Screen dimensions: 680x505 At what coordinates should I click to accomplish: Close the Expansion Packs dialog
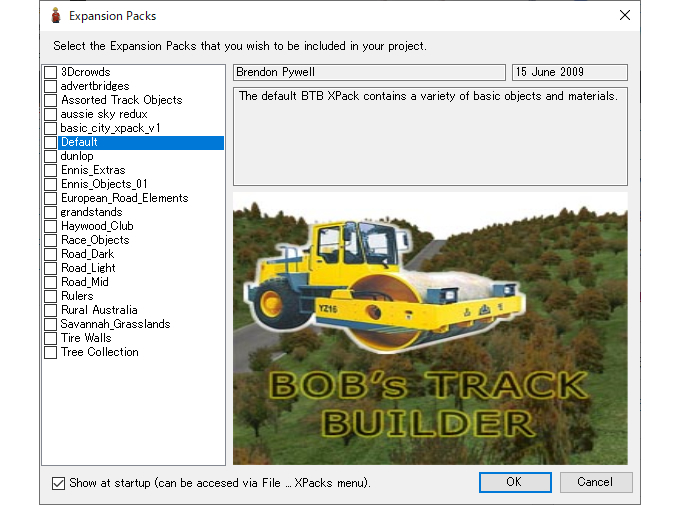[x=624, y=15]
